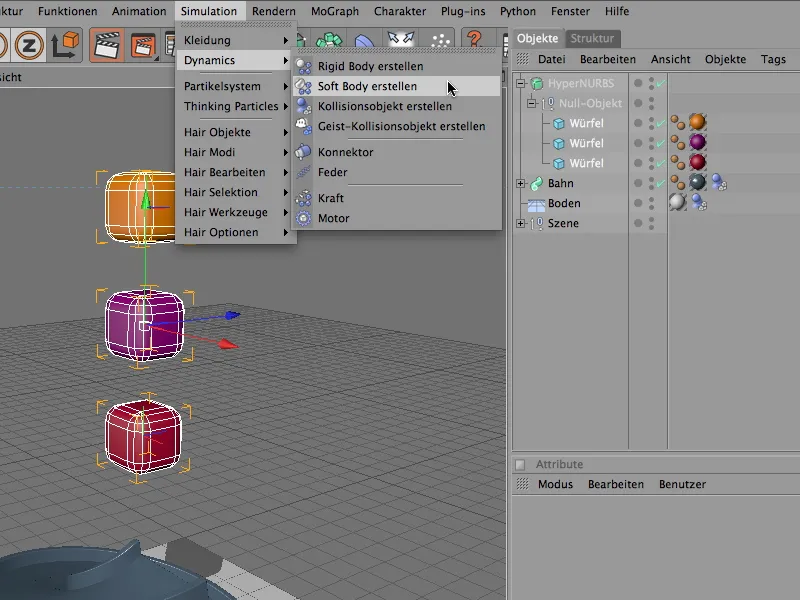Toggle the HyperNURBS green enable checkmark
This screenshot has width=800, height=600.
coord(661,83)
